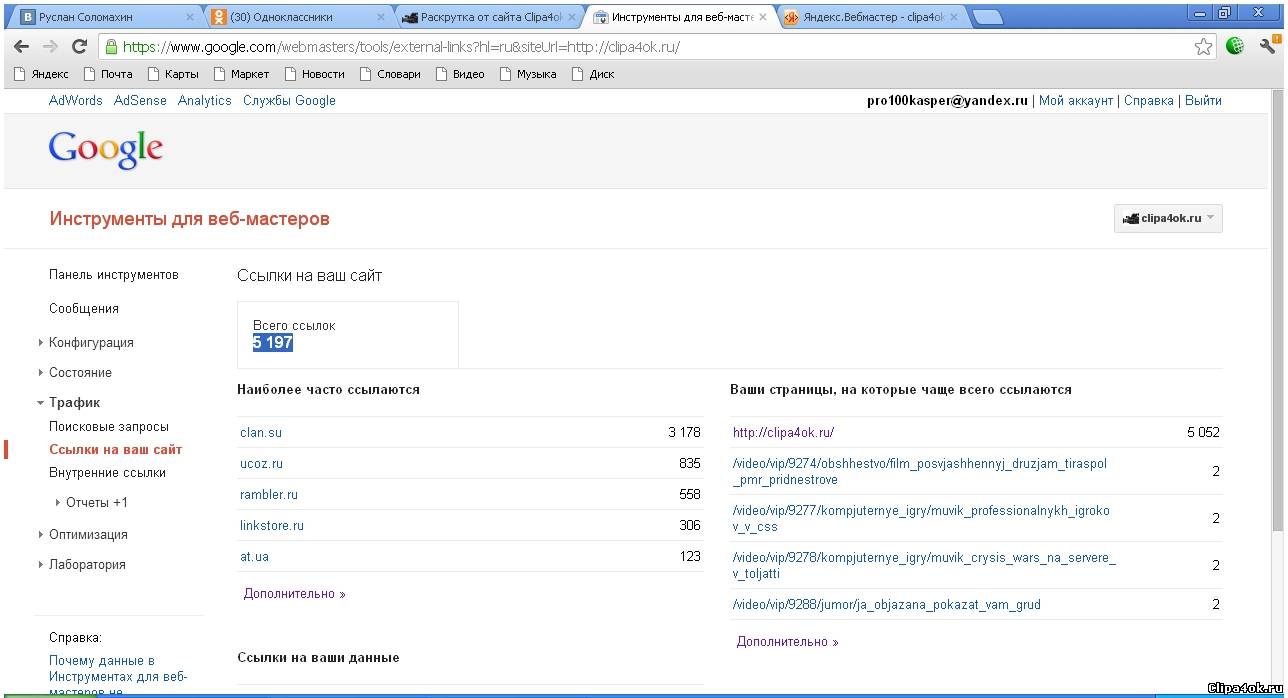The width and height of the screenshot is (1288, 698).
Task: Open the /video/vip/9288 jumor page link
Action: point(887,604)
